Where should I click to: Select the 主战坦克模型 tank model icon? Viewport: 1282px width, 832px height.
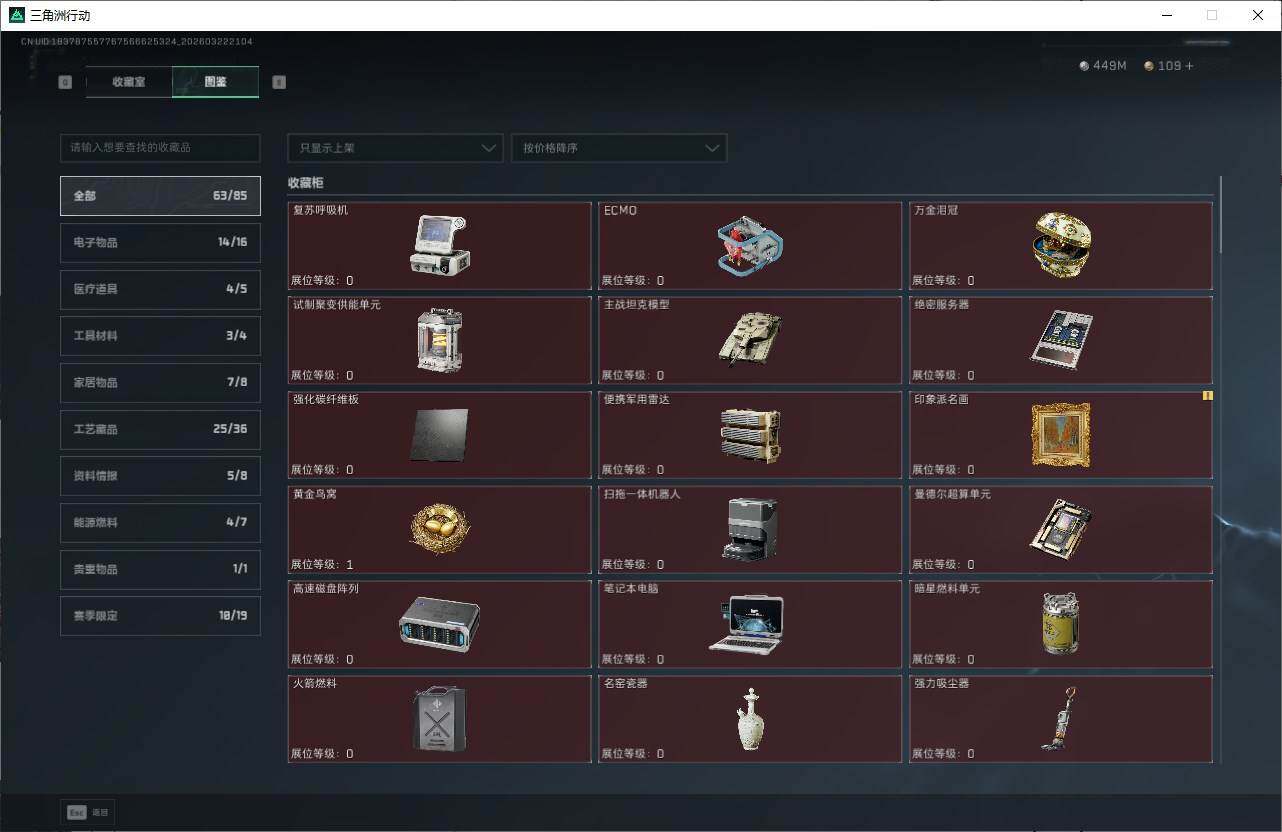pos(749,339)
